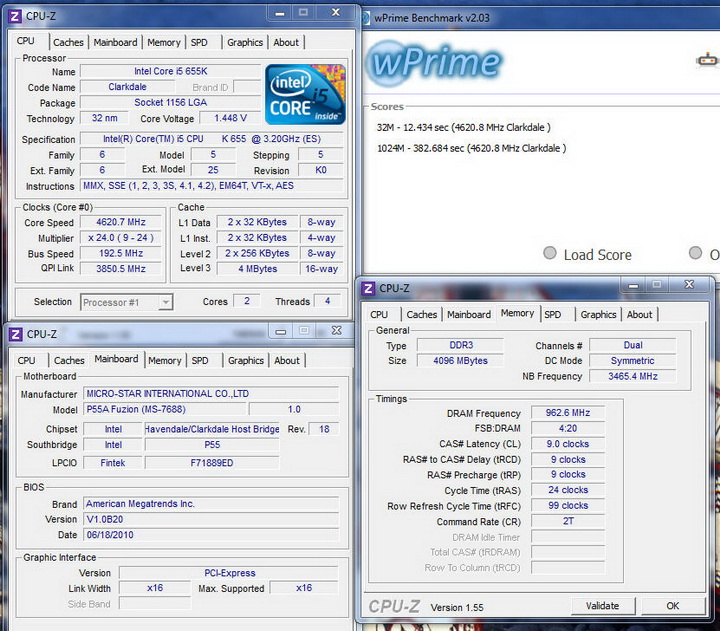Viewport: 720px width, 631px height.
Task: Open SPD tab in Mainboard CPU-Z window
Action: [200, 361]
